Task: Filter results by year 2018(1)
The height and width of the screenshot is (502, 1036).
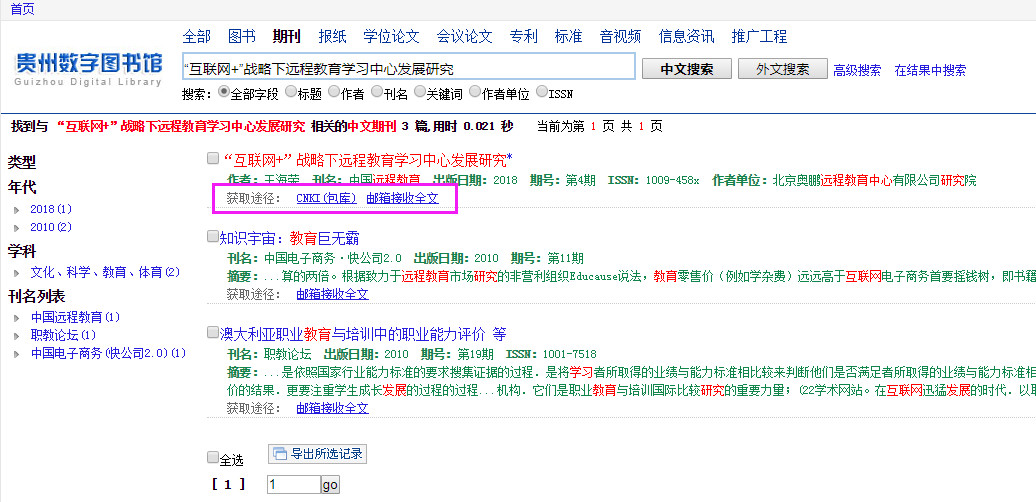Action: coord(51,209)
